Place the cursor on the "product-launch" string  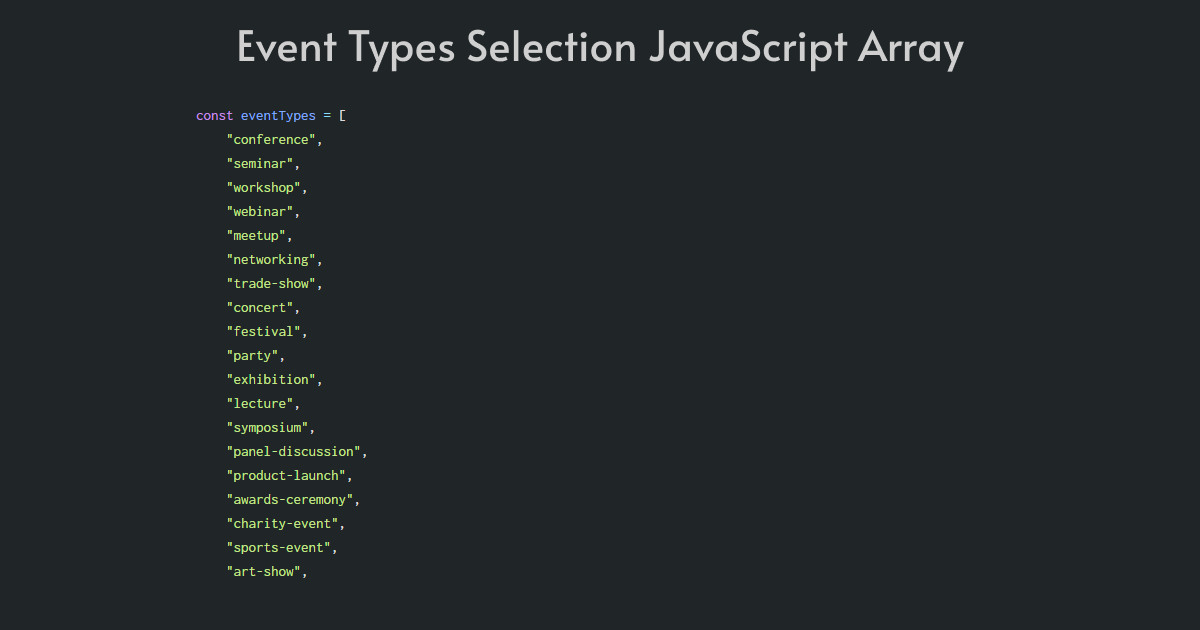point(286,476)
